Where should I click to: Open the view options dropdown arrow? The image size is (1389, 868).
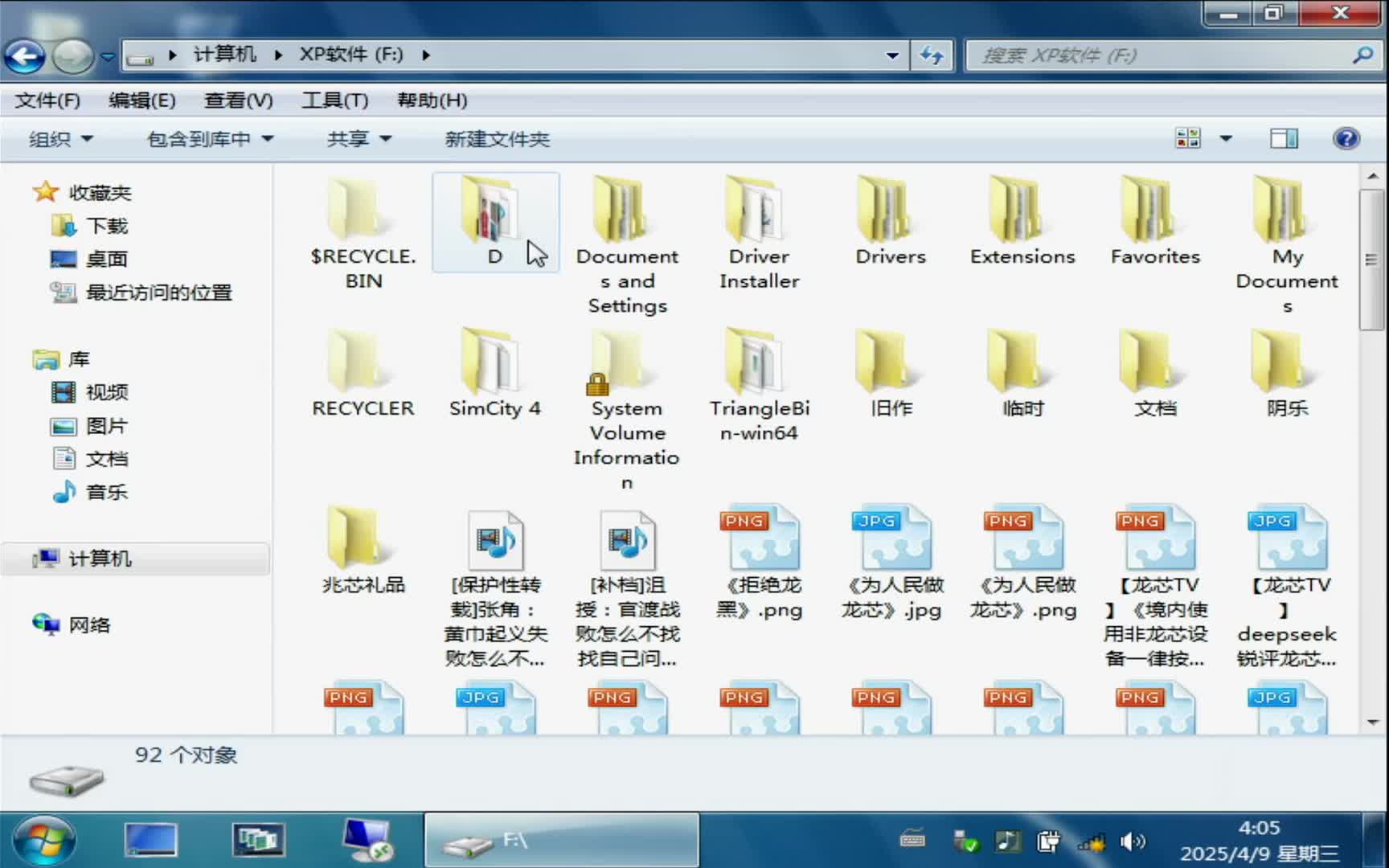pos(1225,138)
